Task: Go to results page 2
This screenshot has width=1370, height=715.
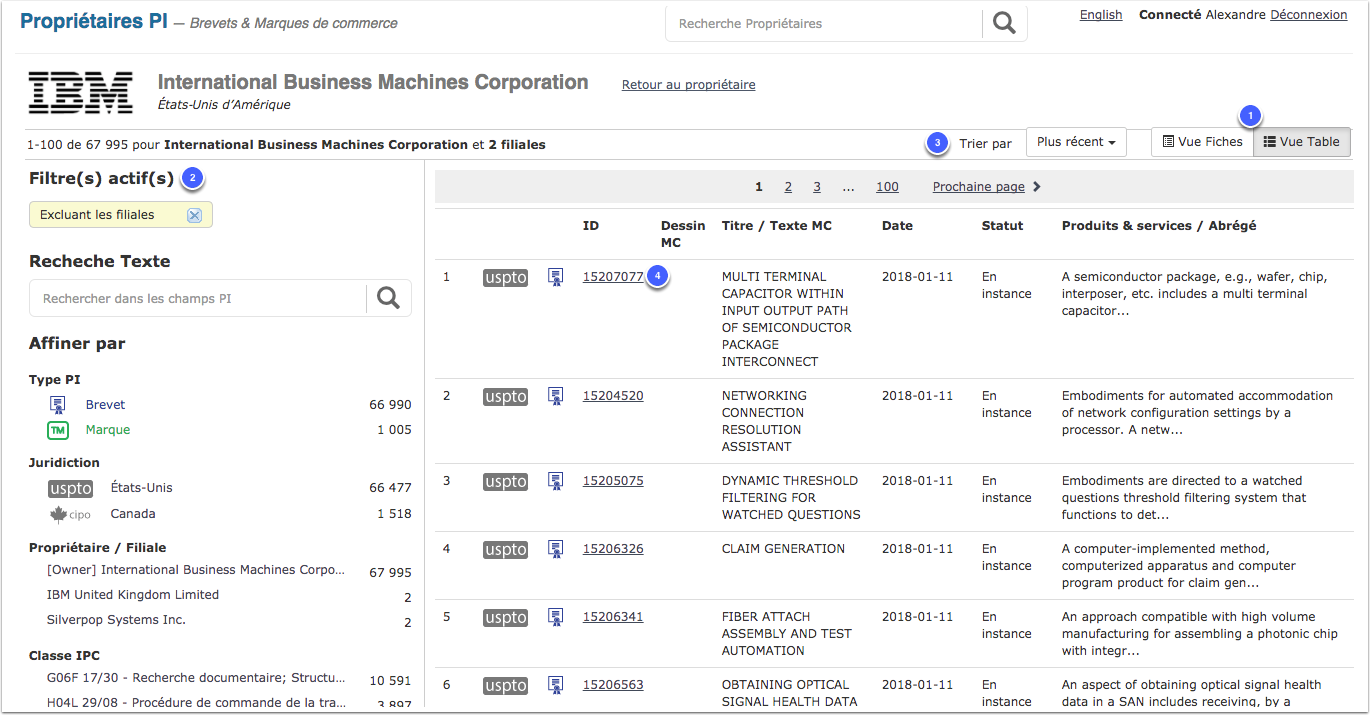Action: [788, 187]
